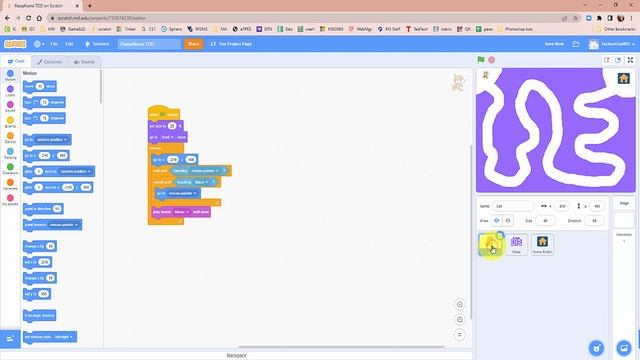Open Maze dropdown in touching block
This screenshot has width=640, height=360.
point(201,182)
